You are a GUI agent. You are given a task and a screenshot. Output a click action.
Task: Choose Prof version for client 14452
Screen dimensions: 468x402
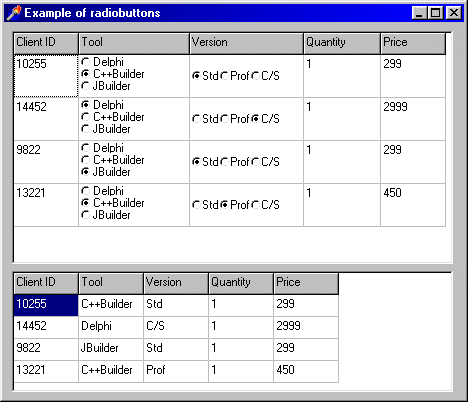point(225,119)
